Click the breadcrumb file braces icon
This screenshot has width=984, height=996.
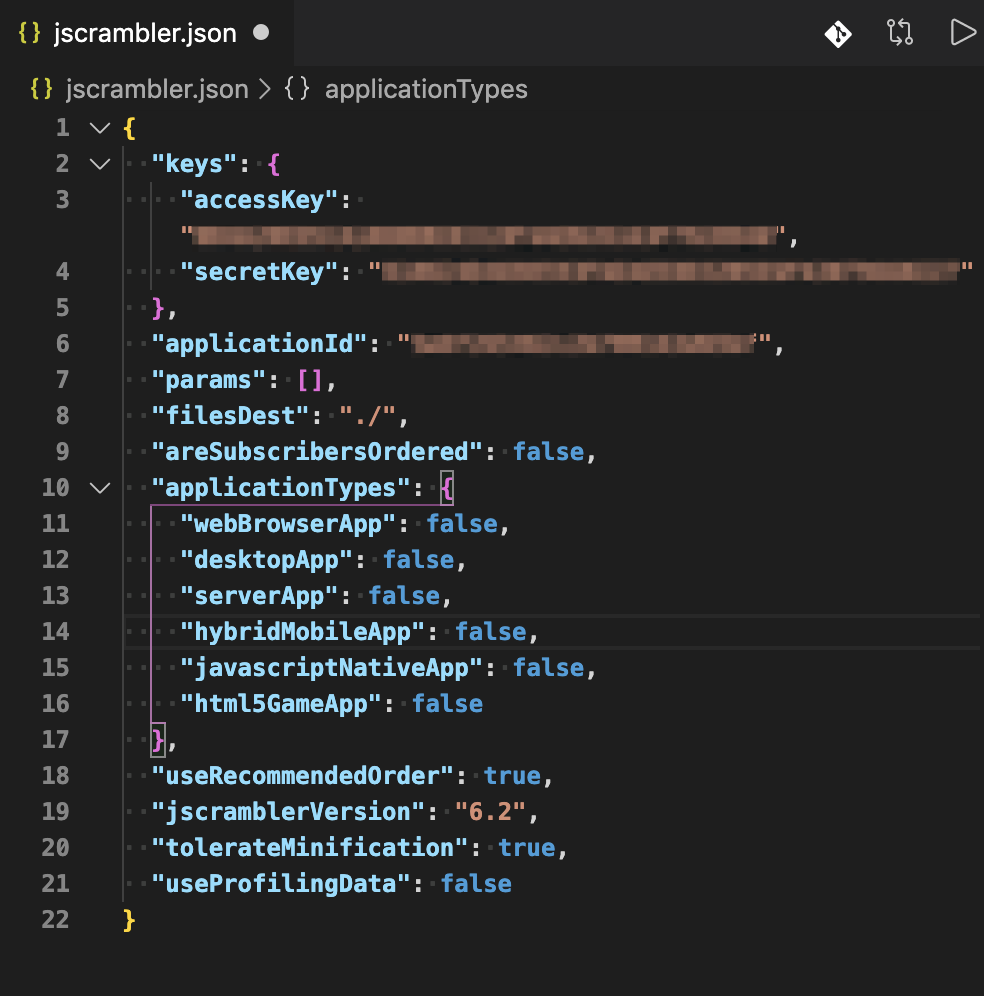click(x=41, y=89)
